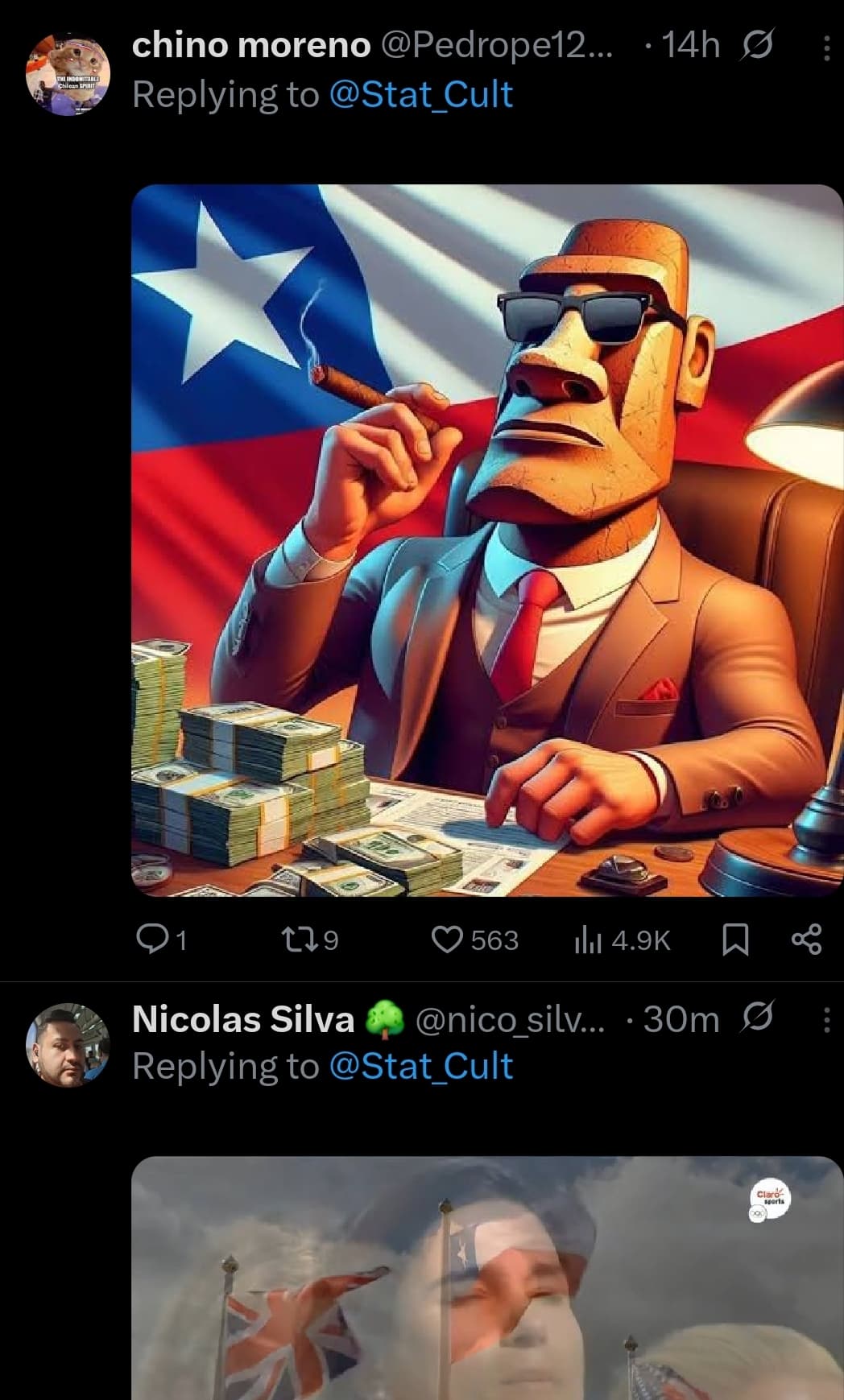
Task: Open chino moreno's profile picture
Action: pyautogui.click(x=68, y=74)
